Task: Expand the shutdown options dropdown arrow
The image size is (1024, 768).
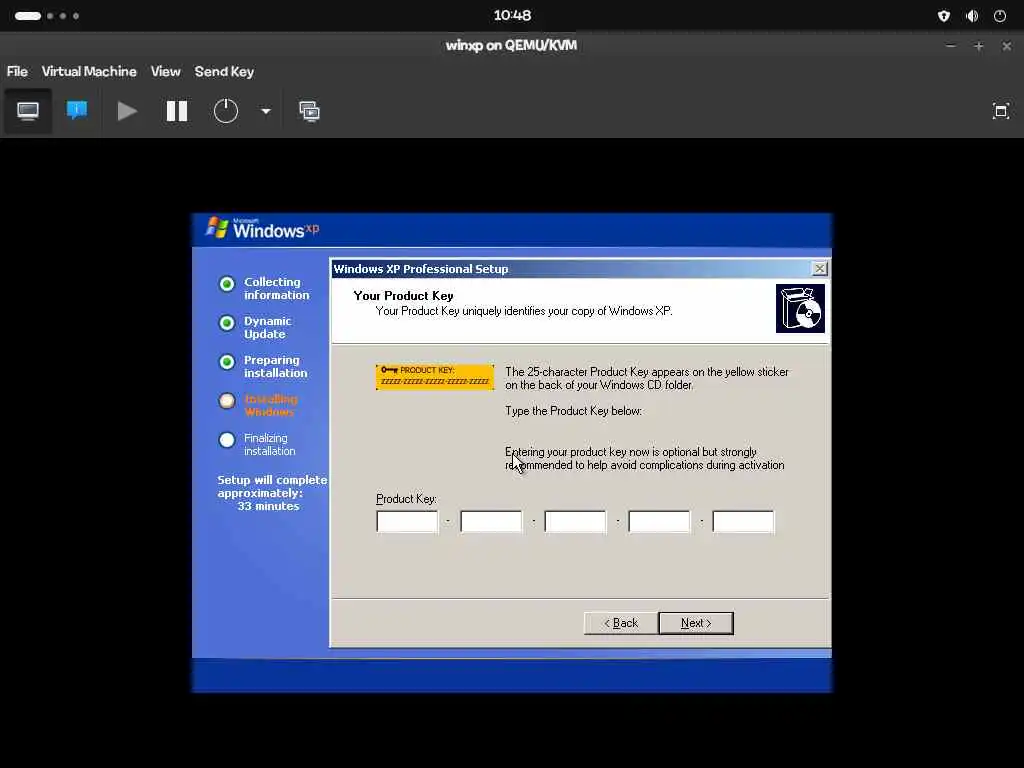Action: tap(266, 111)
